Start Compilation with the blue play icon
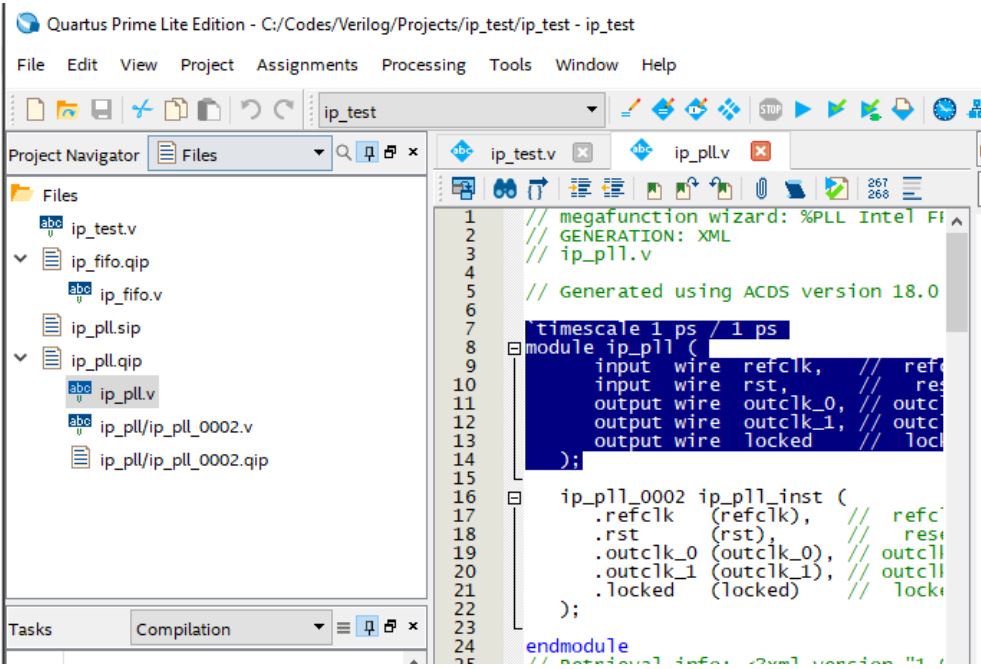 (x=803, y=110)
